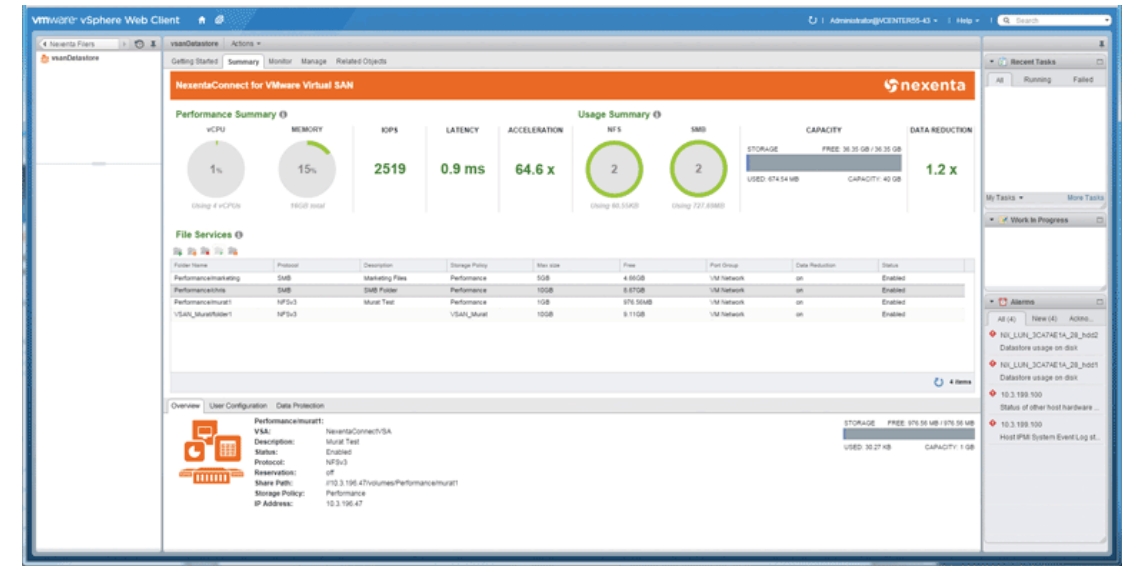Show Usage Summary info icon
1140x572 pixels.
(657, 115)
